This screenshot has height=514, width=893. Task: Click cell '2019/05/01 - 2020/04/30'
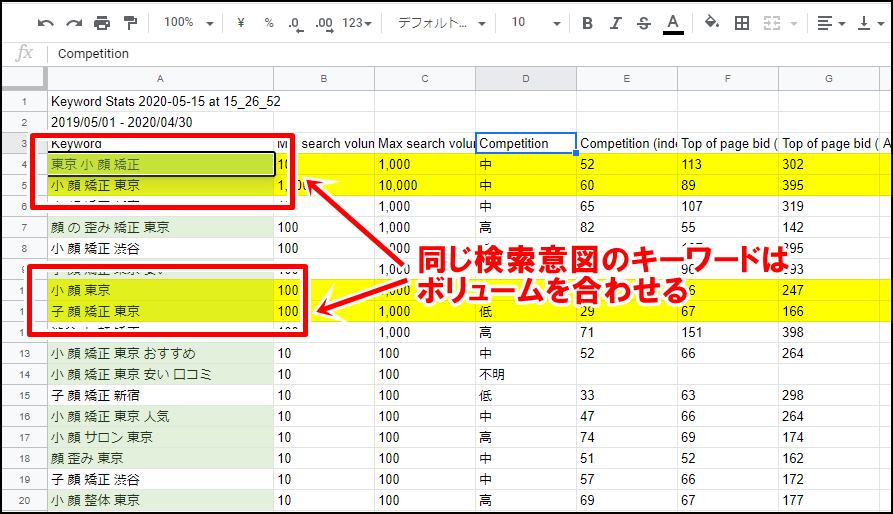[160, 122]
